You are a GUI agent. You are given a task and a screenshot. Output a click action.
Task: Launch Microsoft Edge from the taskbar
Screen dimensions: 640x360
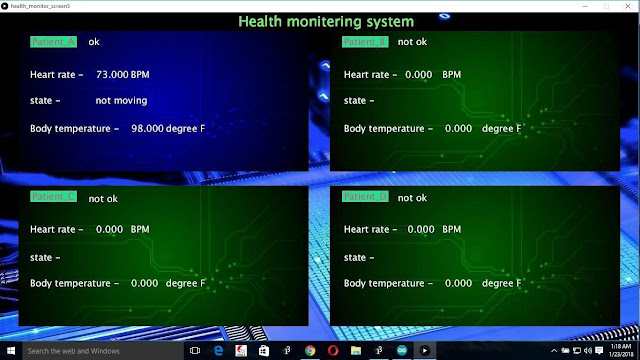[x=218, y=351]
